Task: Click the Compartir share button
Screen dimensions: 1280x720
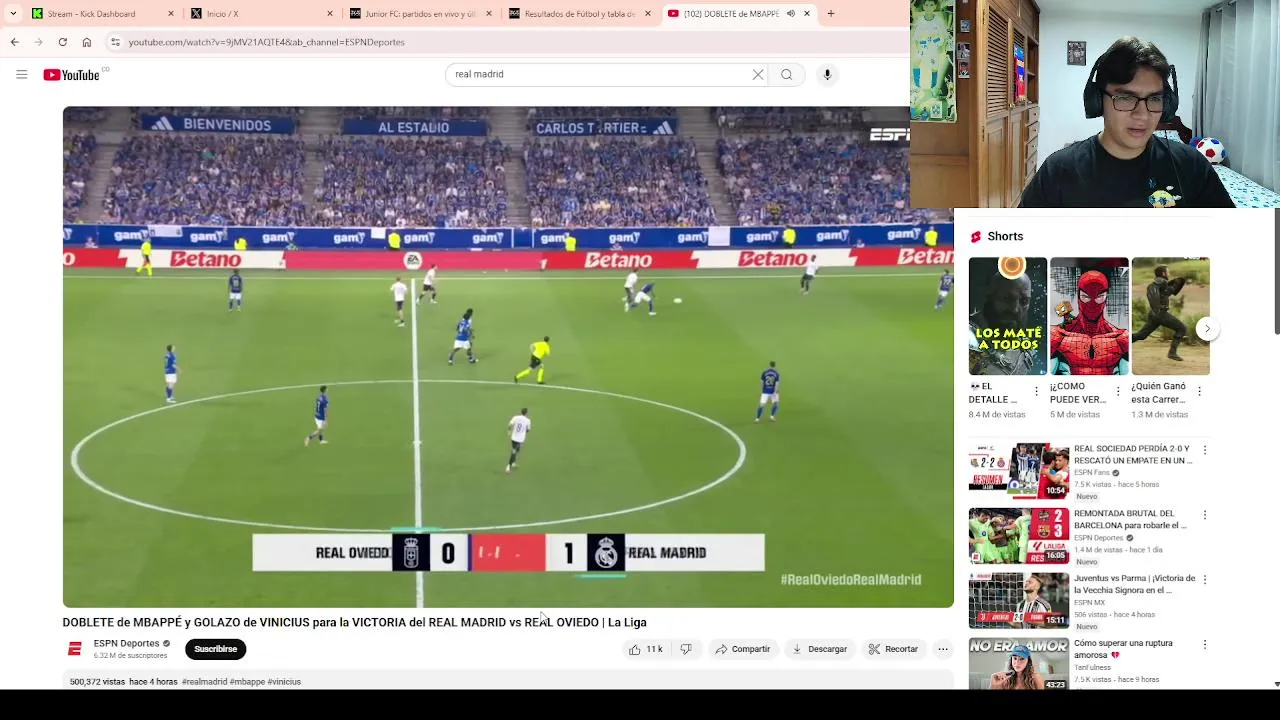Action: tap(742, 649)
